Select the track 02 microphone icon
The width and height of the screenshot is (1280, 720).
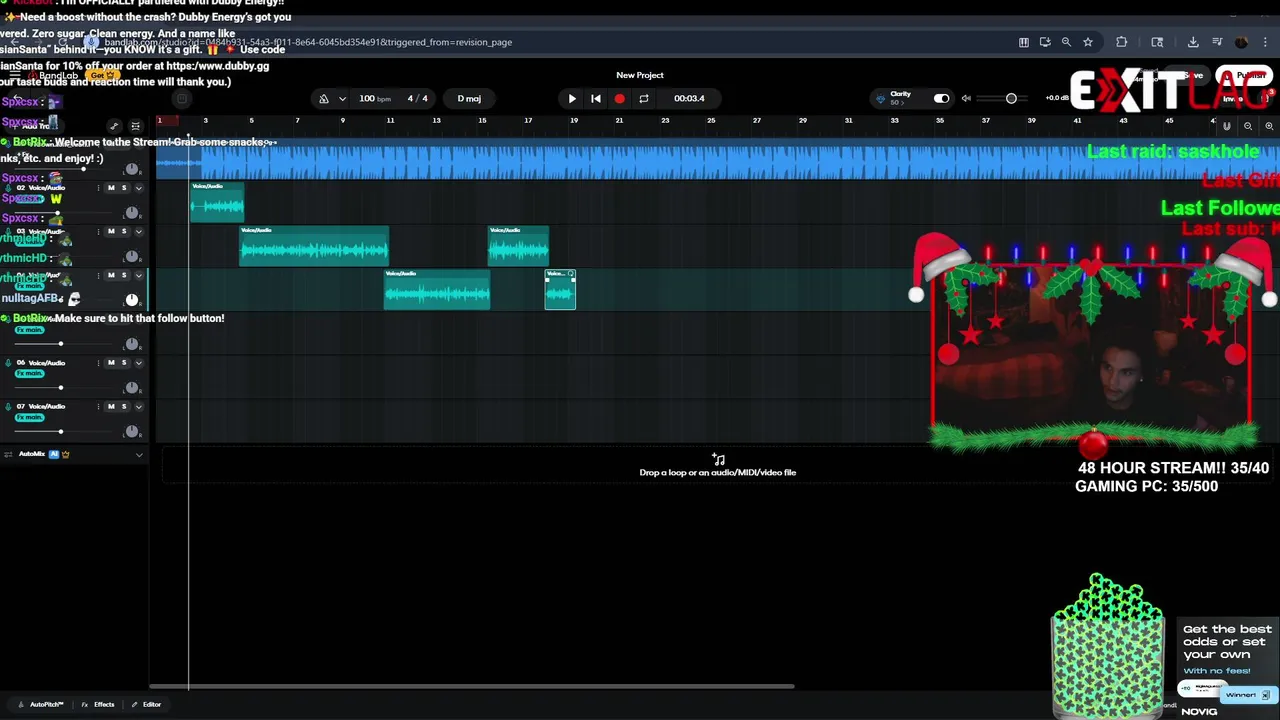click(8, 189)
